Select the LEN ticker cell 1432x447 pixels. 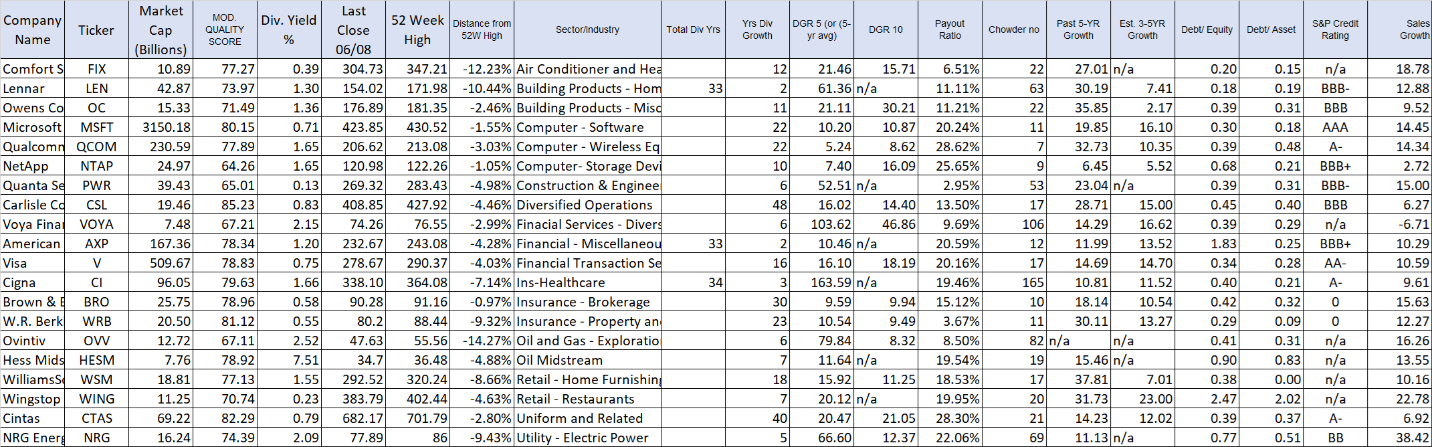click(97, 88)
